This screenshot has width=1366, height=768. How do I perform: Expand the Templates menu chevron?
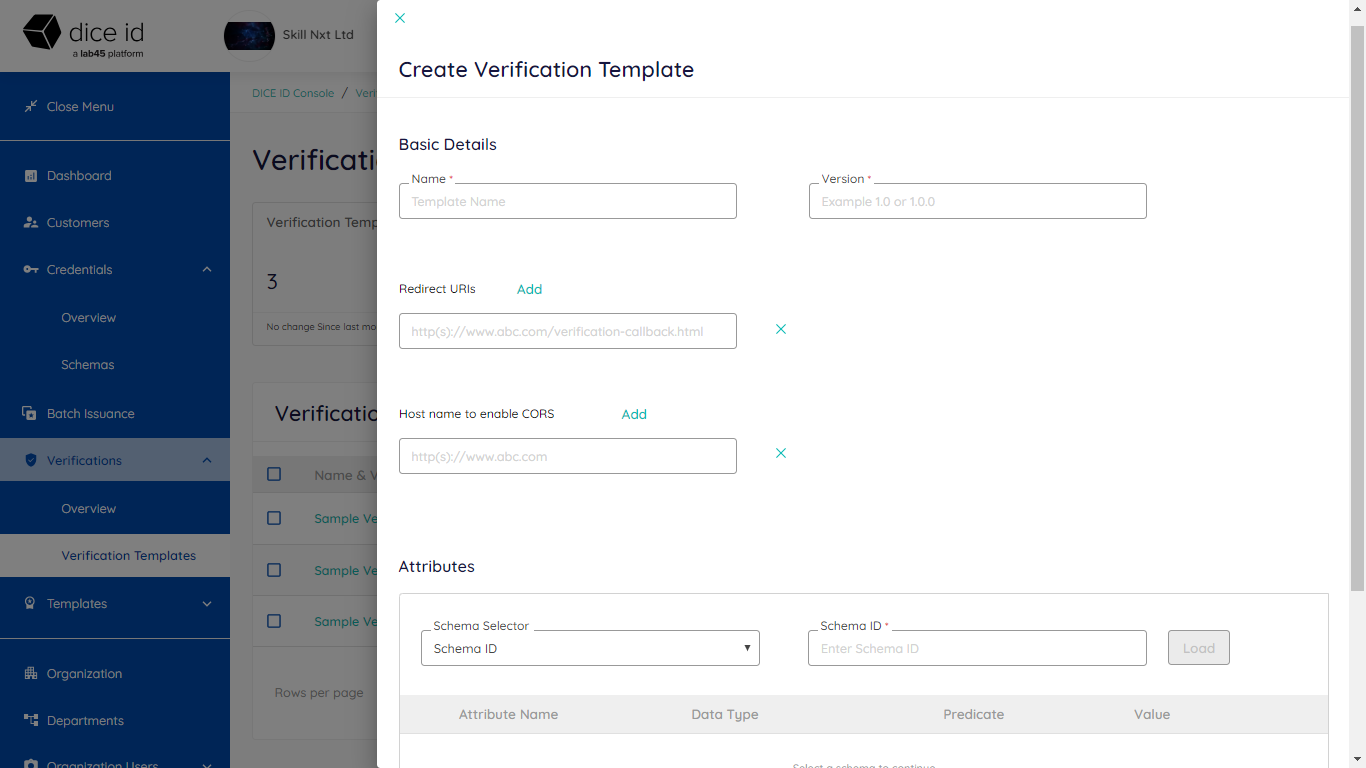pos(207,604)
